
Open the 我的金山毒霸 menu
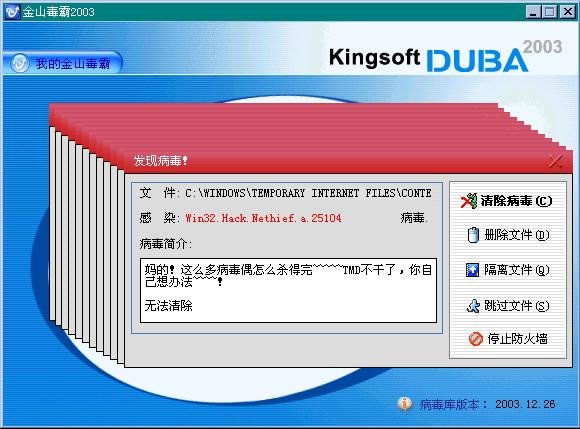(62, 63)
